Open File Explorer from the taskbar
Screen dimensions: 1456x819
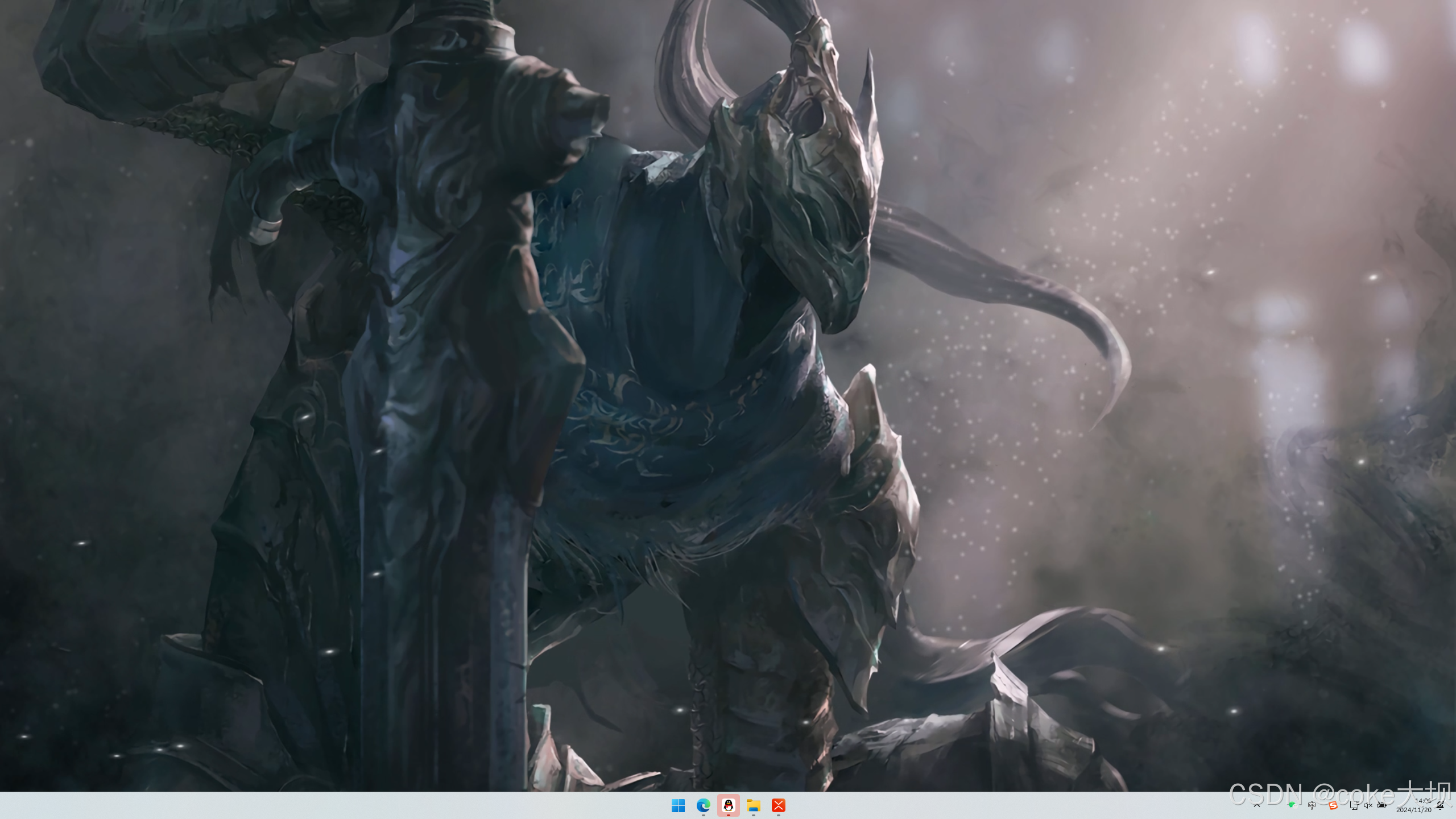click(x=754, y=805)
